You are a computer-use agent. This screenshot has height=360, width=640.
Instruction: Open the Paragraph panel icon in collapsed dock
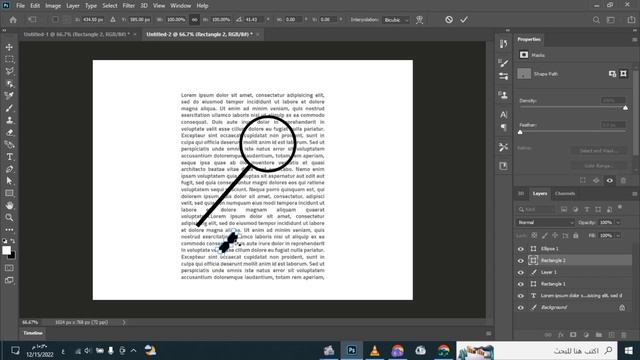coord(504,127)
